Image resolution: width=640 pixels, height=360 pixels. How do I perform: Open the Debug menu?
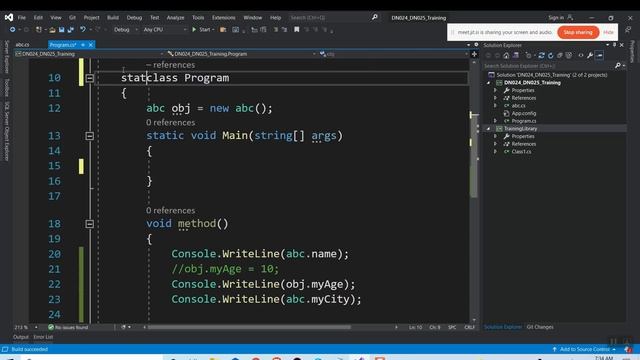[x=134, y=18]
